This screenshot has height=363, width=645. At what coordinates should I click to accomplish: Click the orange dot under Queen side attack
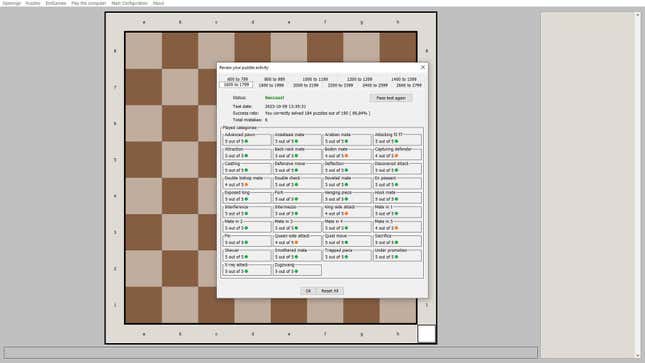[x=296, y=242]
